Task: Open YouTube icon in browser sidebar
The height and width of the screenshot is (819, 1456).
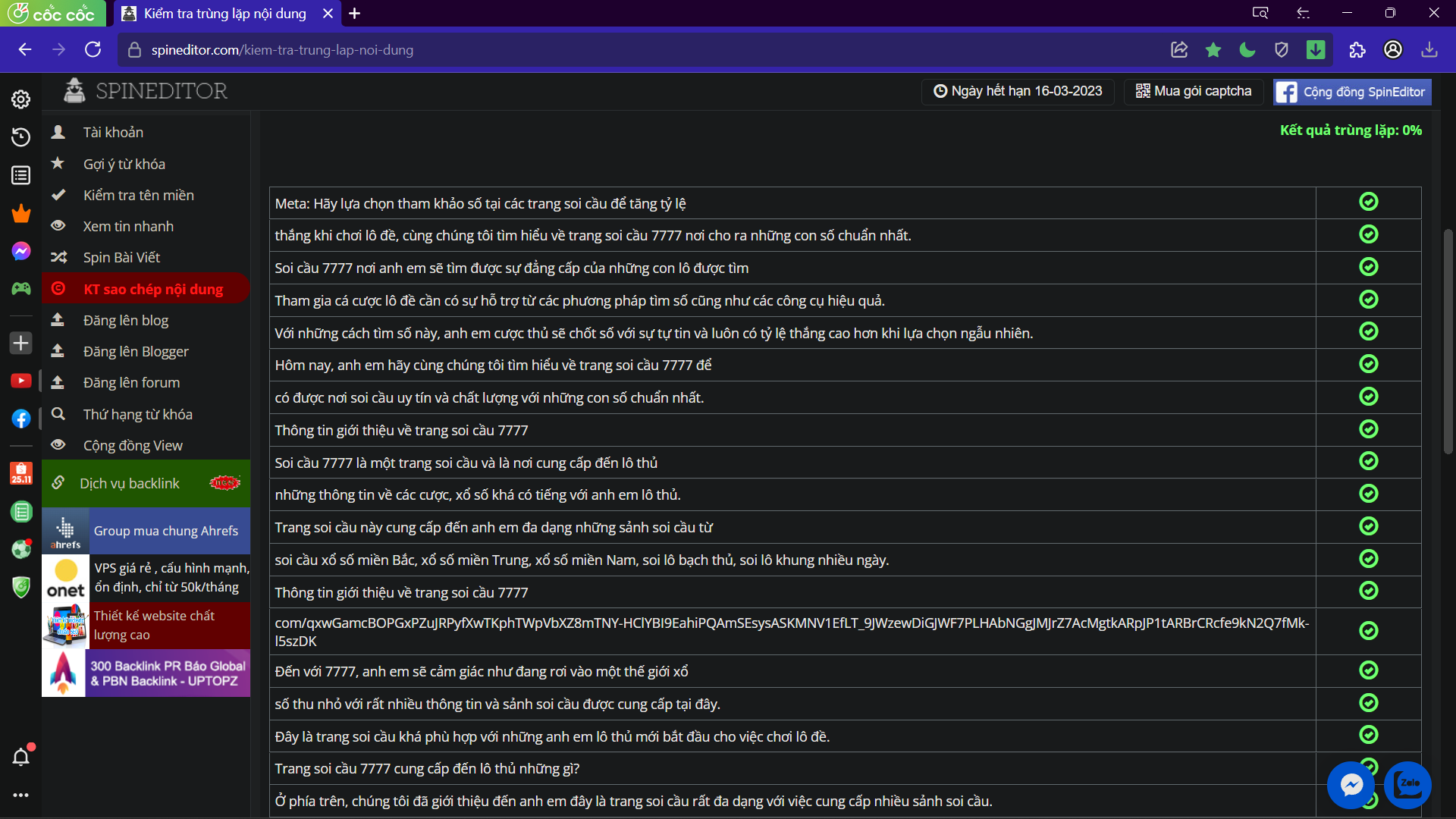Action: (20, 381)
